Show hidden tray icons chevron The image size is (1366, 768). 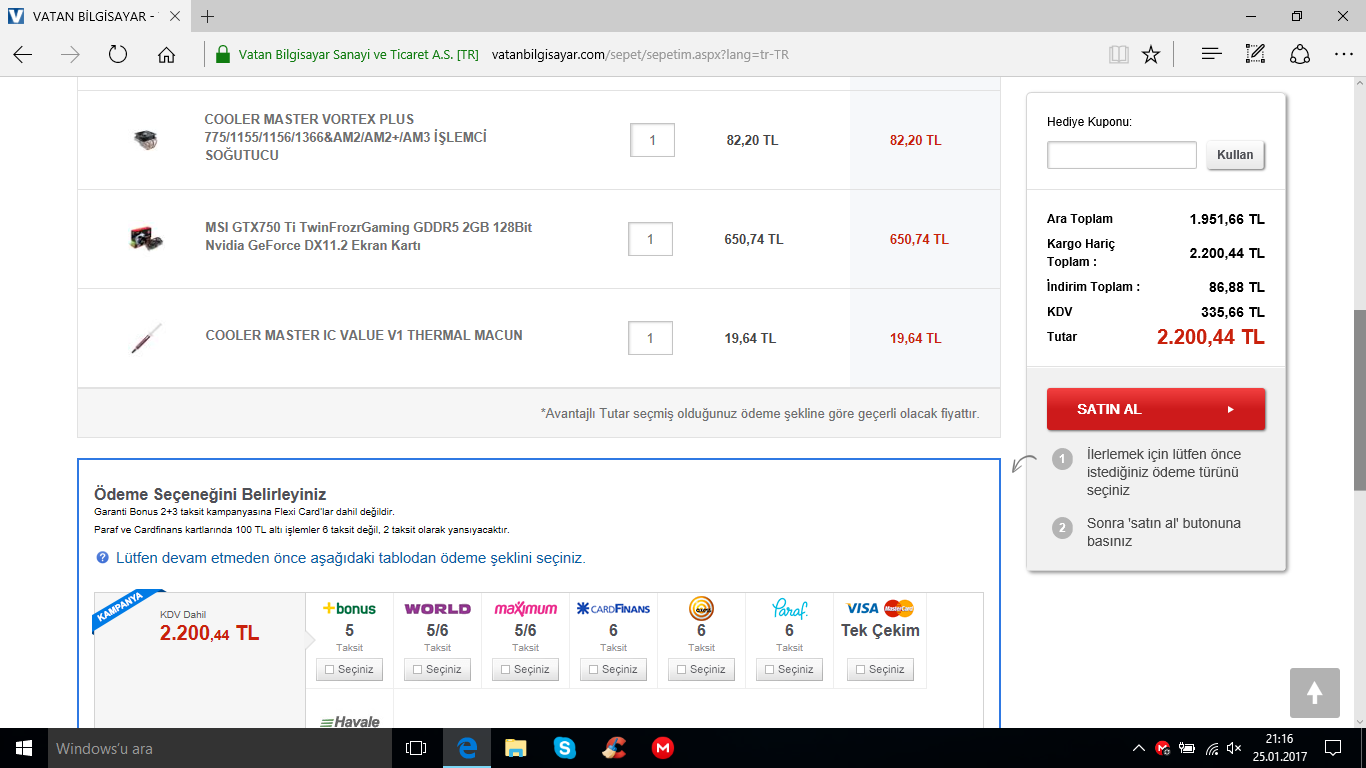1138,748
